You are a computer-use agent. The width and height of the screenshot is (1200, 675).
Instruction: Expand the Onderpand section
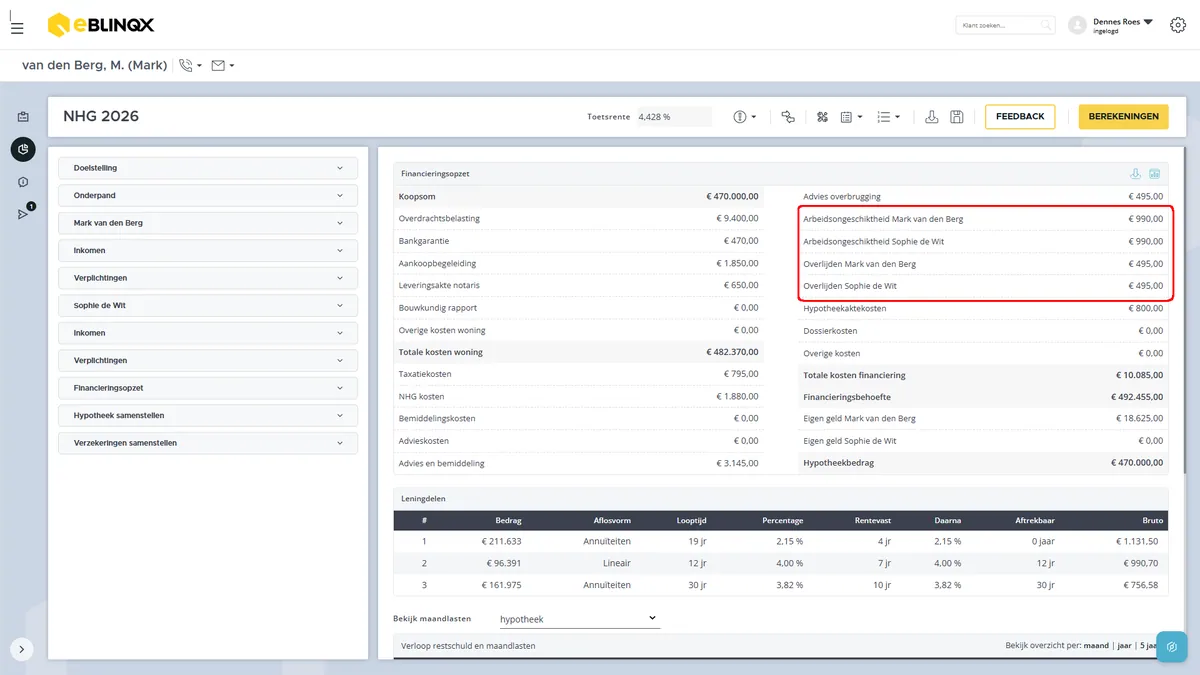pos(208,195)
